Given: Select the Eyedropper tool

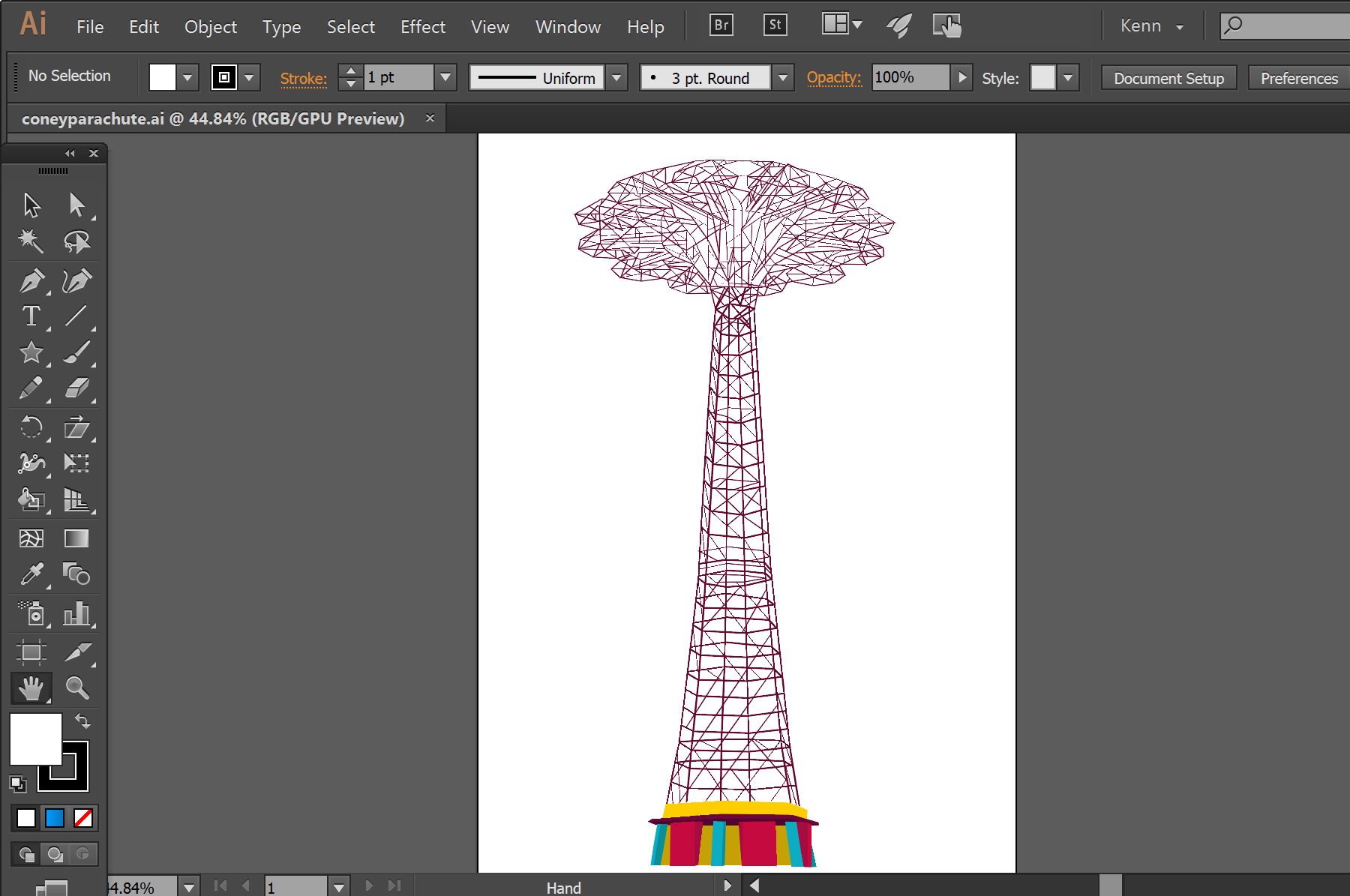Looking at the screenshot, I should tap(31, 574).
